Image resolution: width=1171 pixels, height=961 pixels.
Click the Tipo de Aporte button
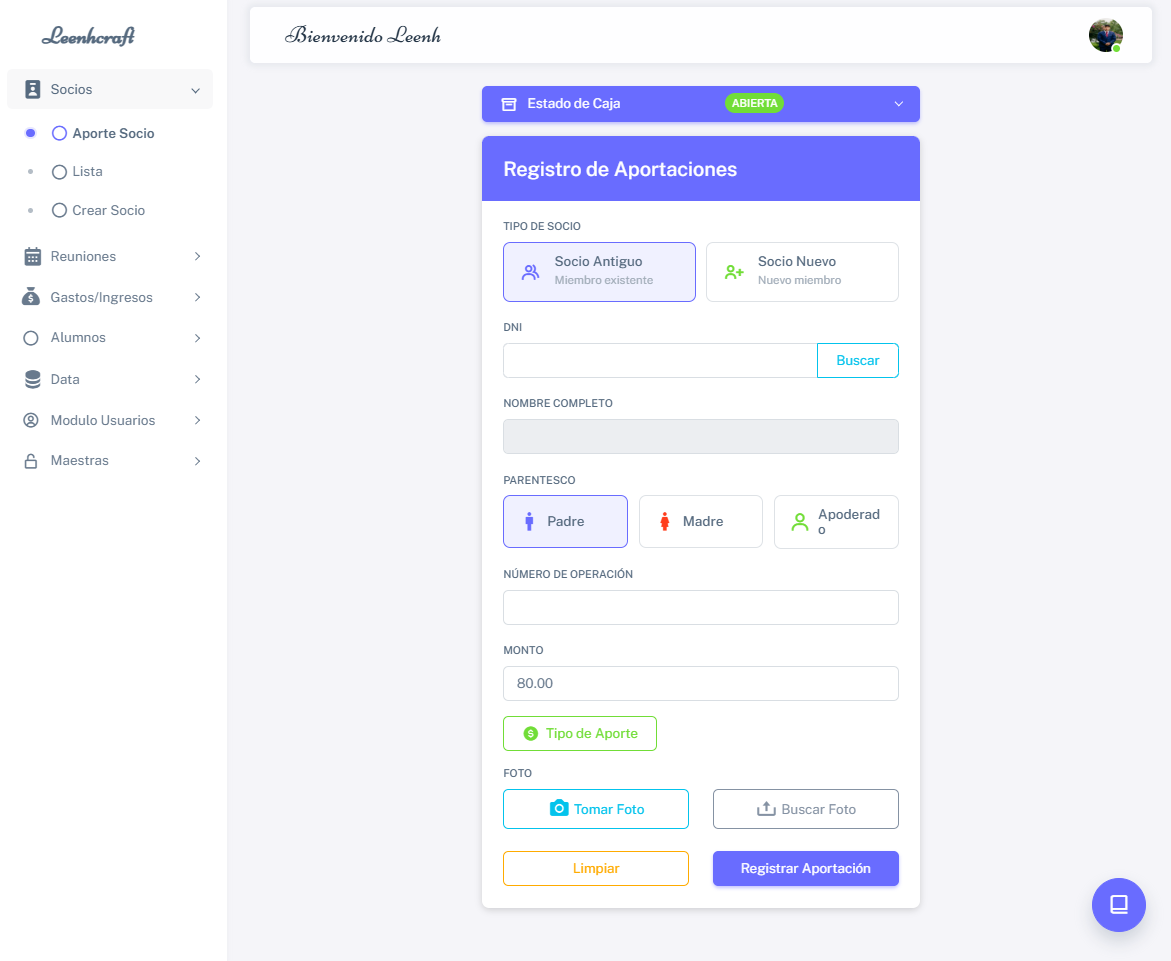click(x=580, y=733)
